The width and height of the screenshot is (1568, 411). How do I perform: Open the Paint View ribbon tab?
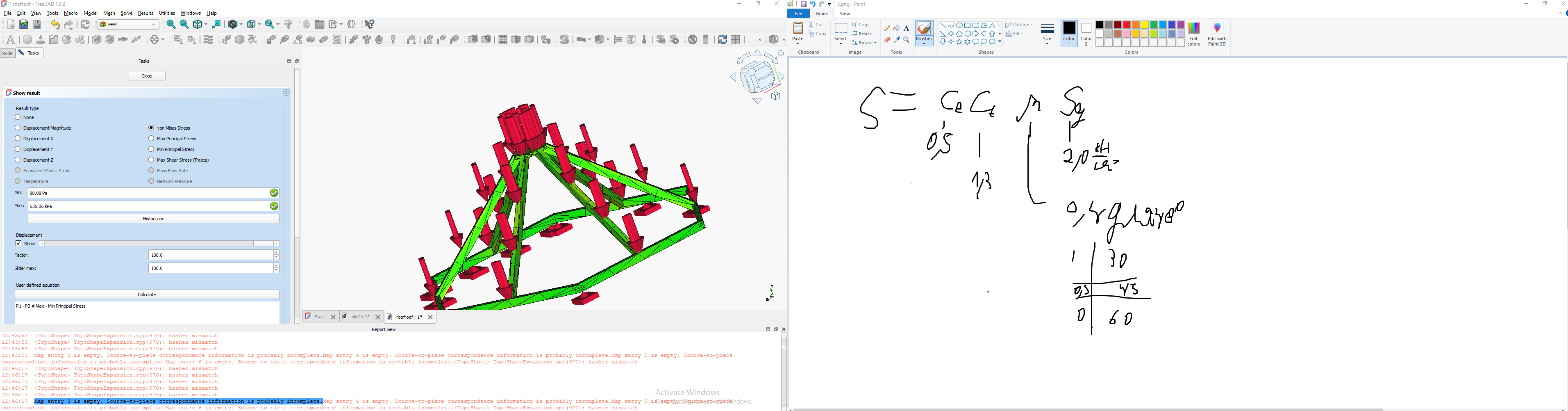[845, 14]
